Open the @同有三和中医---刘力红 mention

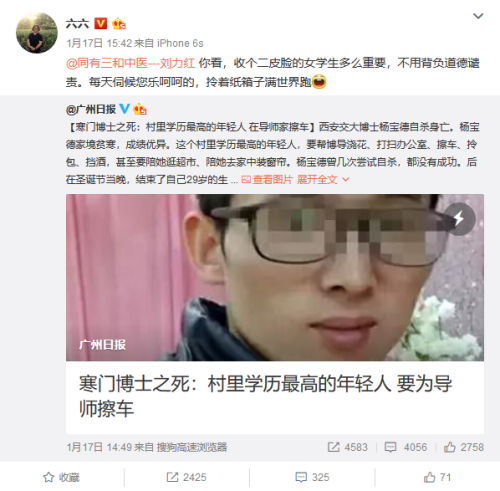(131, 63)
